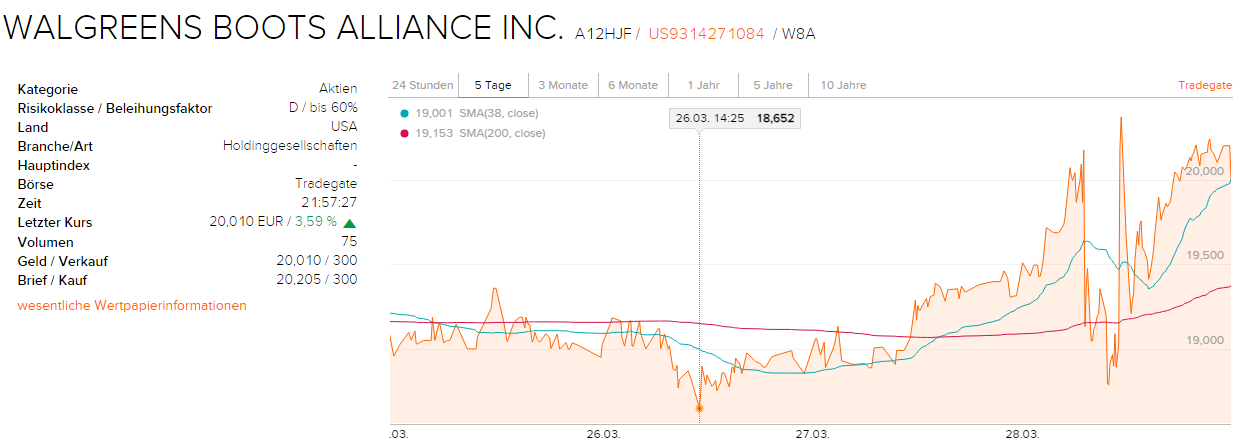Click the 27.03. date axis label
This screenshot has height=439, width=1244.
click(x=813, y=433)
